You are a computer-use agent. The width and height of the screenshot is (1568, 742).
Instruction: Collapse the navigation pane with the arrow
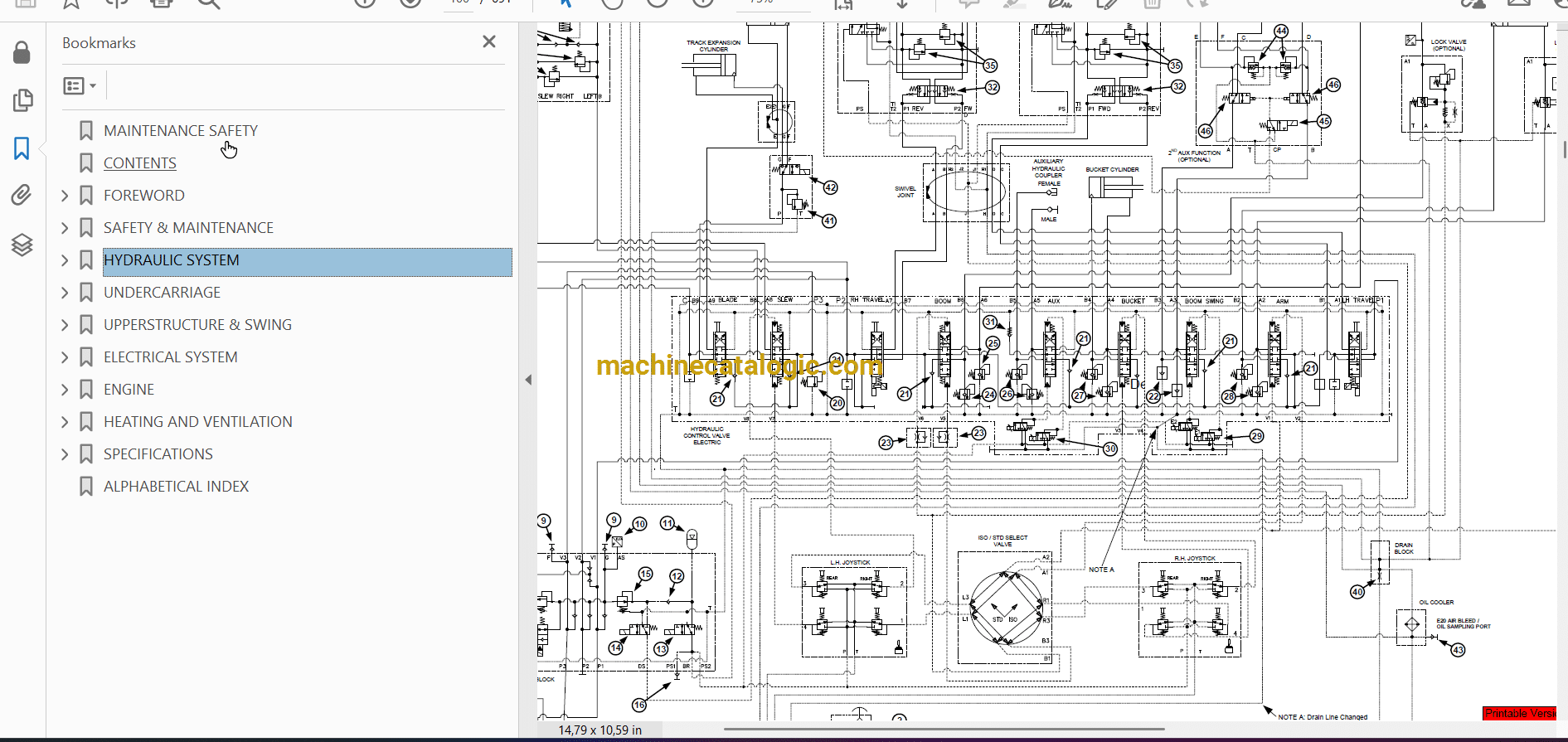[x=528, y=380]
